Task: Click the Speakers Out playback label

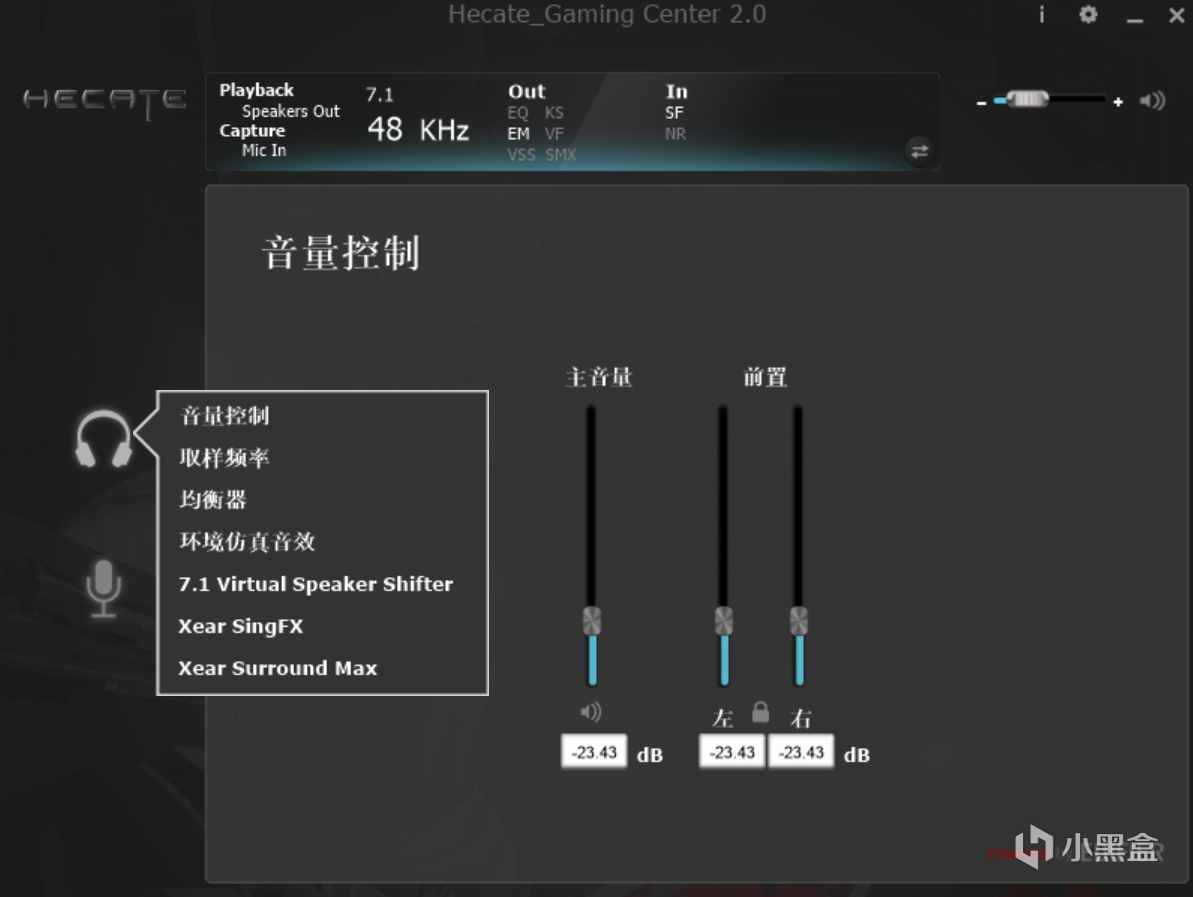Action: (x=291, y=111)
